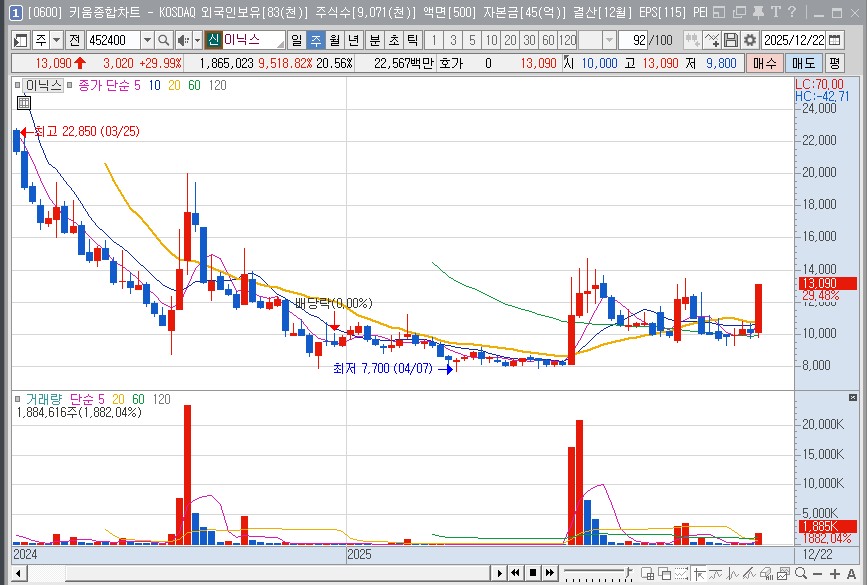Select the 10 interval preset
The width and height of the screenshot is (867, 585).
(x=491, y=40)
